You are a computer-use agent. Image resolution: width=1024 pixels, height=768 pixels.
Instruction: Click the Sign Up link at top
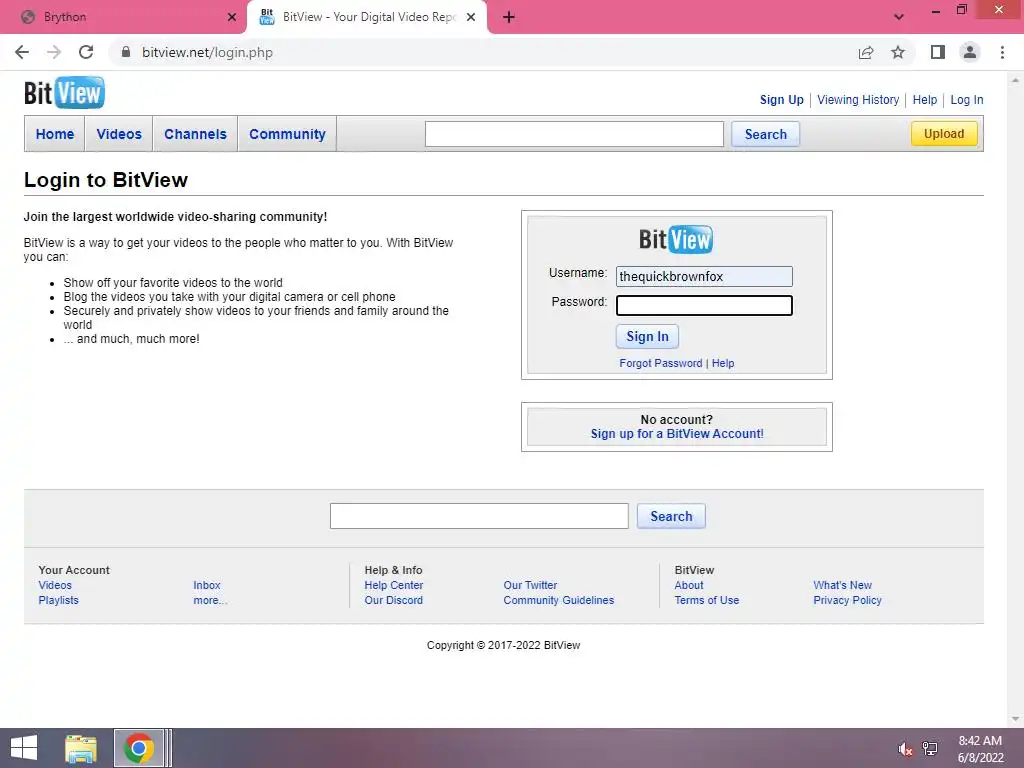(782, 100)
